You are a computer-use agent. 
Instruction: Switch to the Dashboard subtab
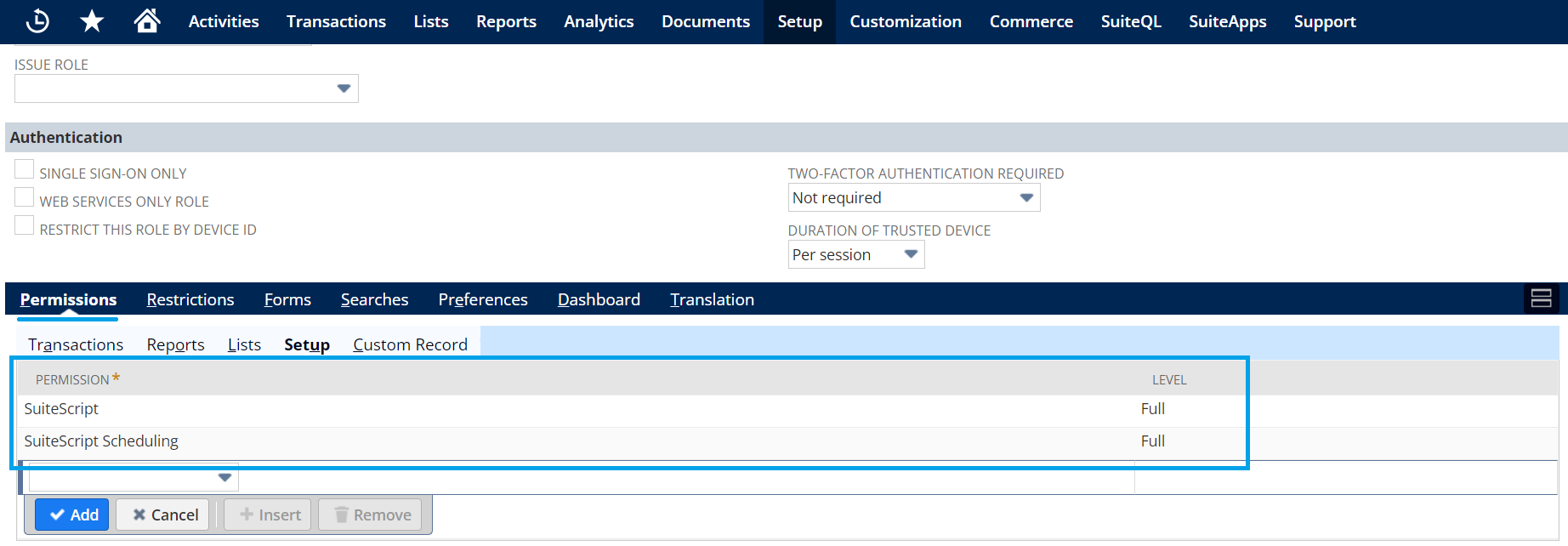click(599, 299)
